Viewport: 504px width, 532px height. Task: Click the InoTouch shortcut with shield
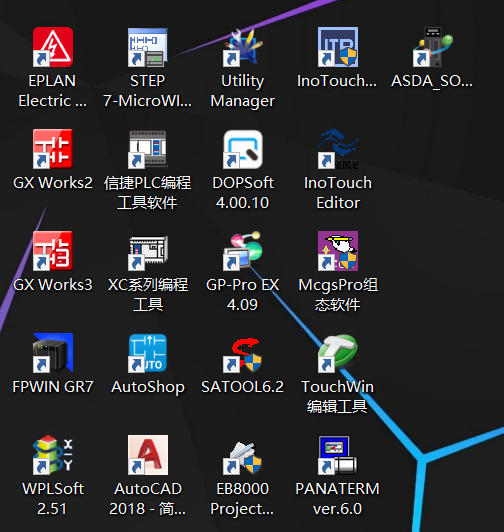point(338,47)
